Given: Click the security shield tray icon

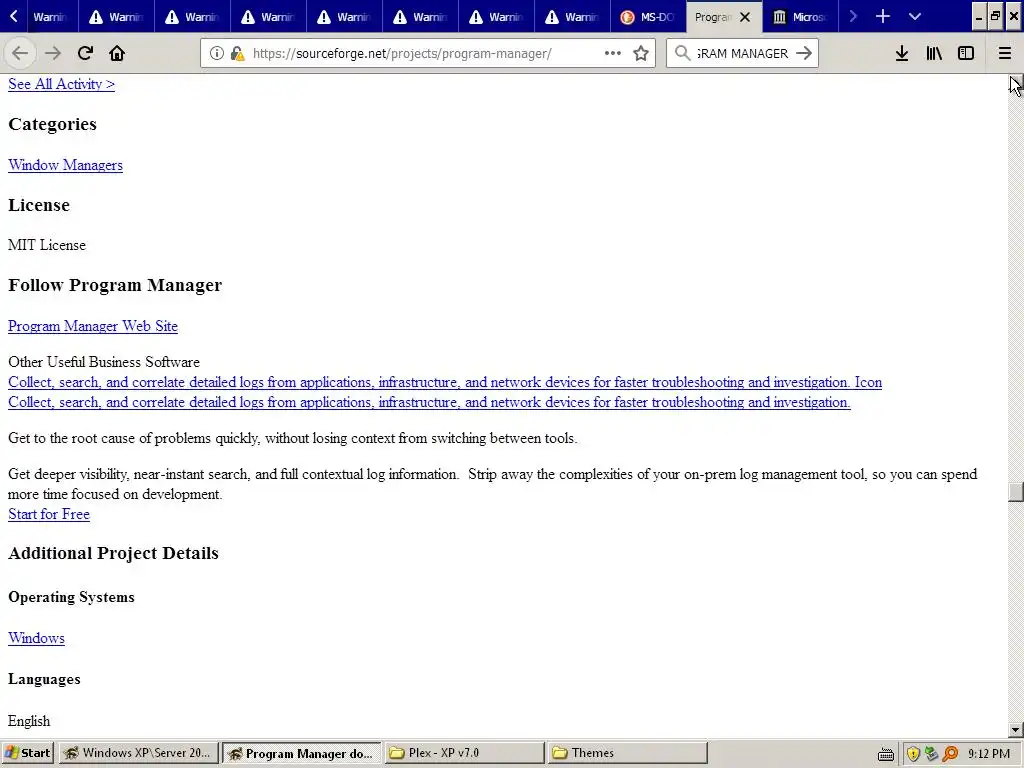Looking at the screenshot, I should click(x=913, y=754).
